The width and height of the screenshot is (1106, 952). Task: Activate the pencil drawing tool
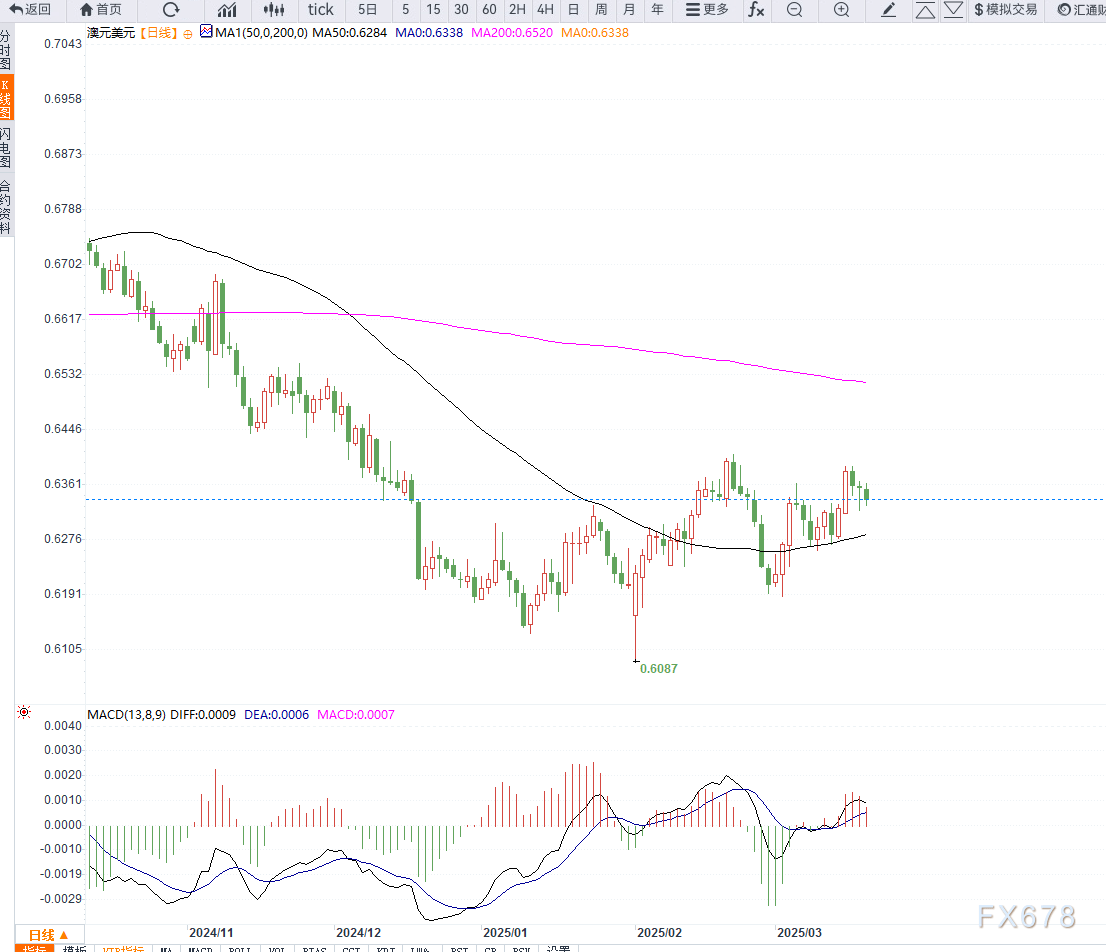coord(889,9)
